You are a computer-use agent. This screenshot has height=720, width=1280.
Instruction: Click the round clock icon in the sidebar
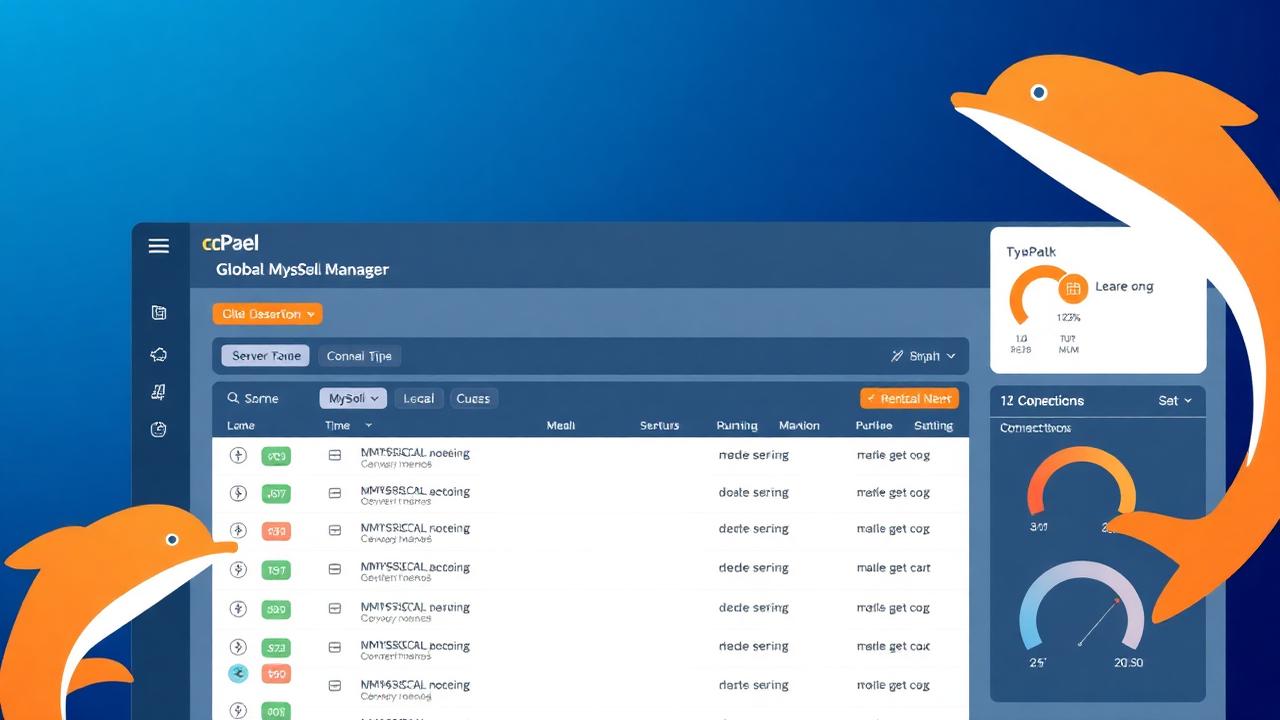tap(158, 429)
